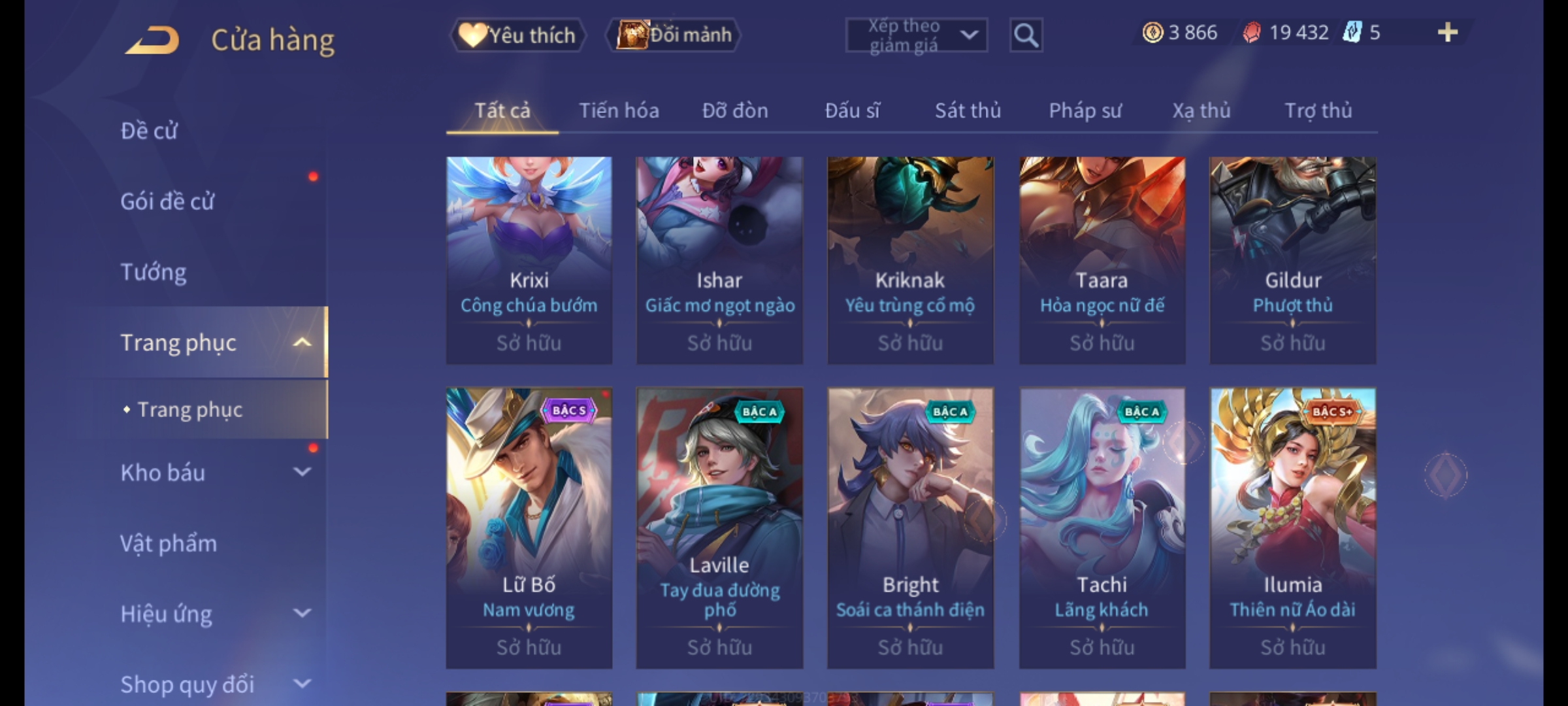Collapse the Trang phục sidebar section

click(302, 343)
